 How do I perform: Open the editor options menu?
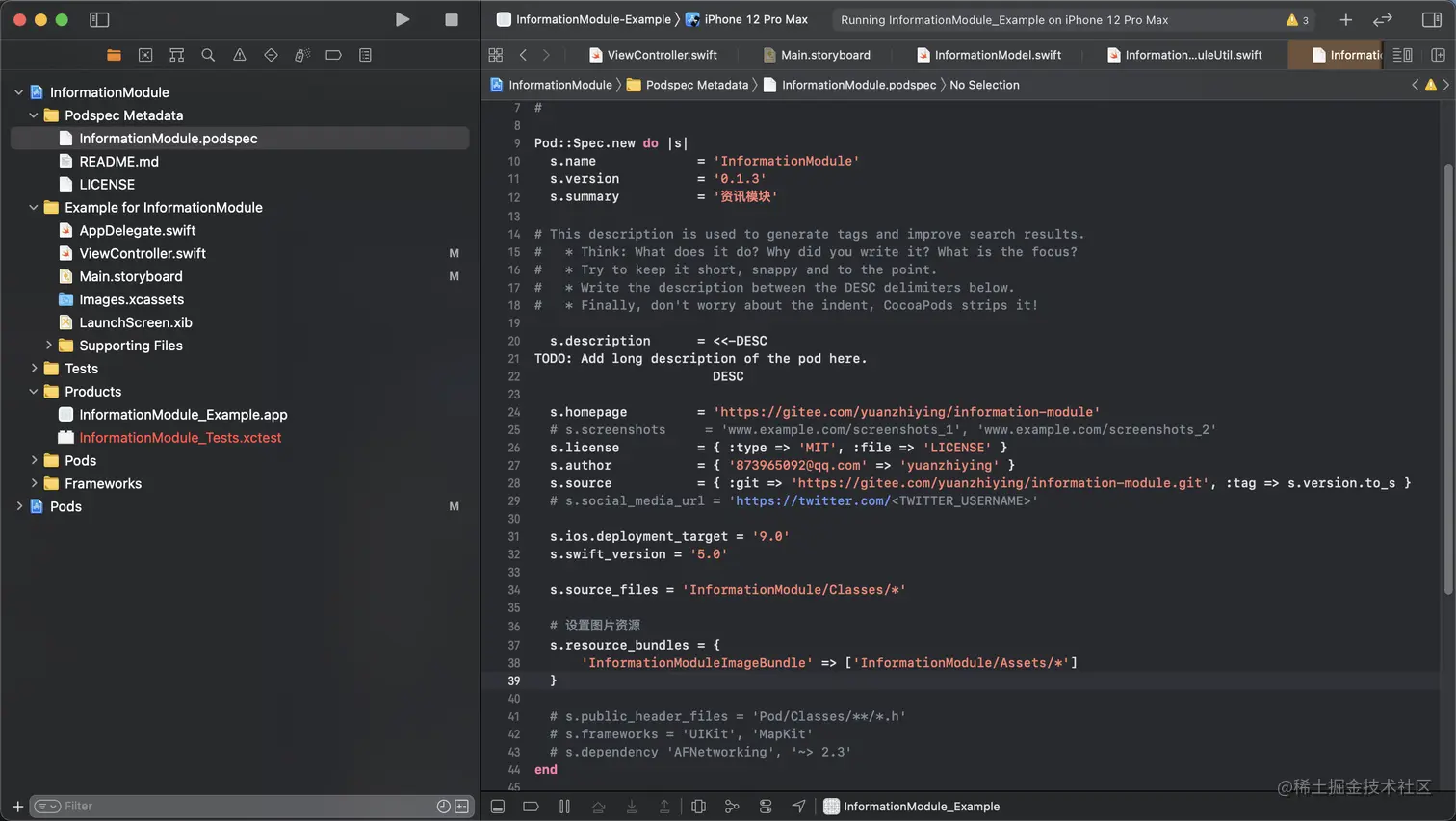[x=1403, y=55]
